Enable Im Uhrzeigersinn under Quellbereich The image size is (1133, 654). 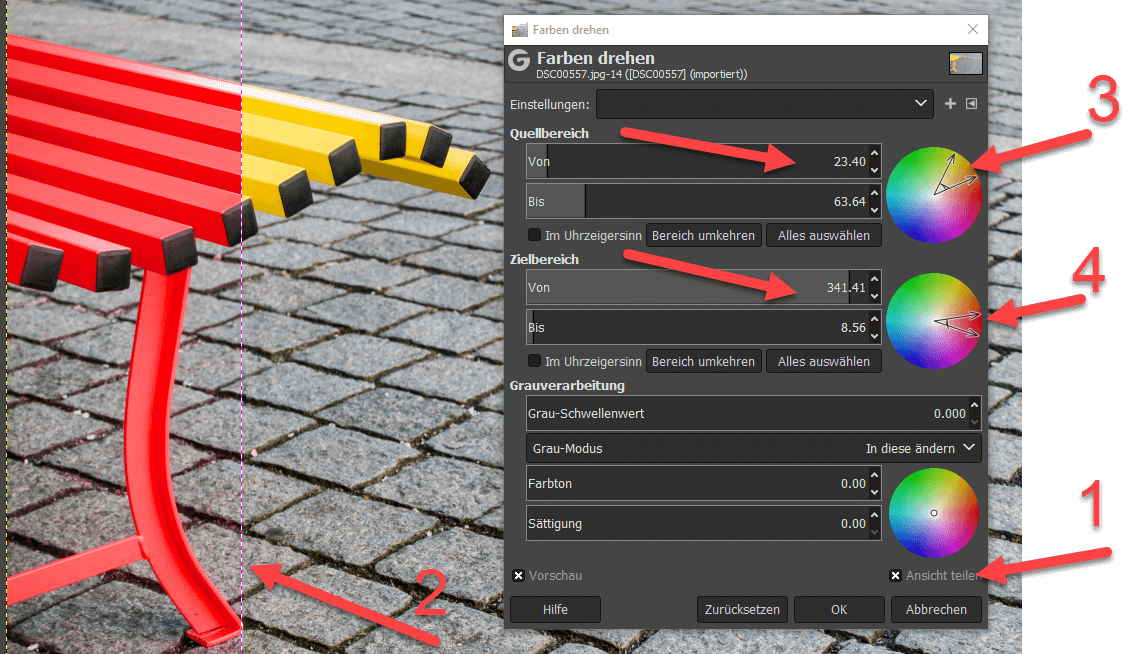(x=535, y=236)
